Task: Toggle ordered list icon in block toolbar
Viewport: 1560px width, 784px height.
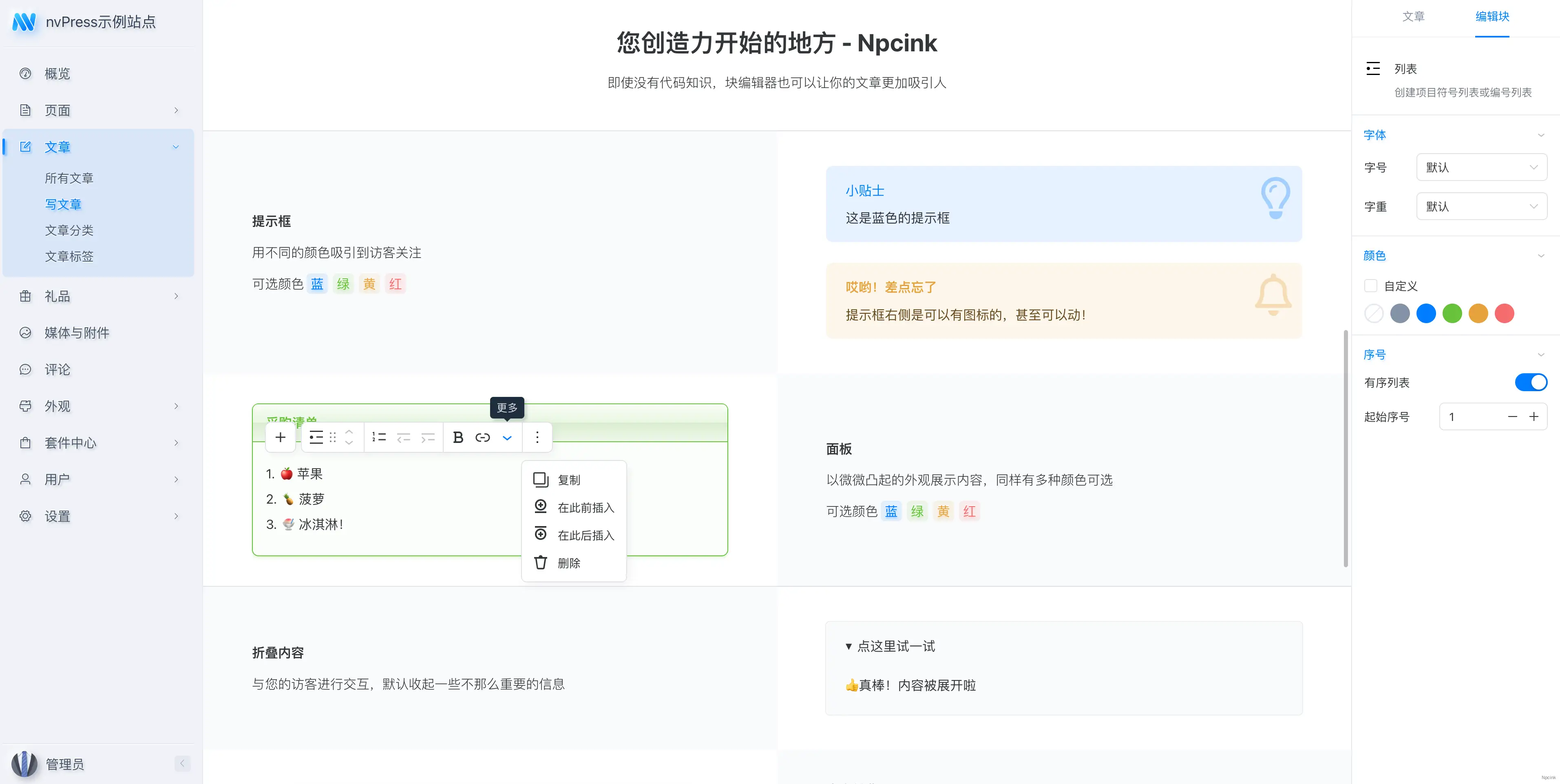Action: pos(379,437)
